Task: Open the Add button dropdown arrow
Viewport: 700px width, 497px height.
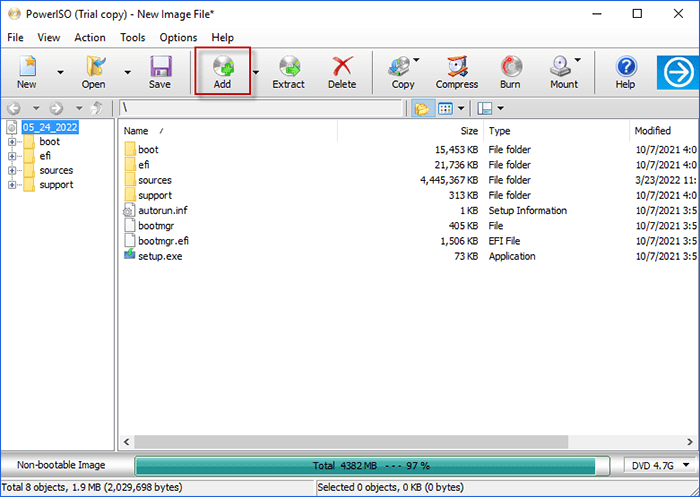Action: pos(256,72)
